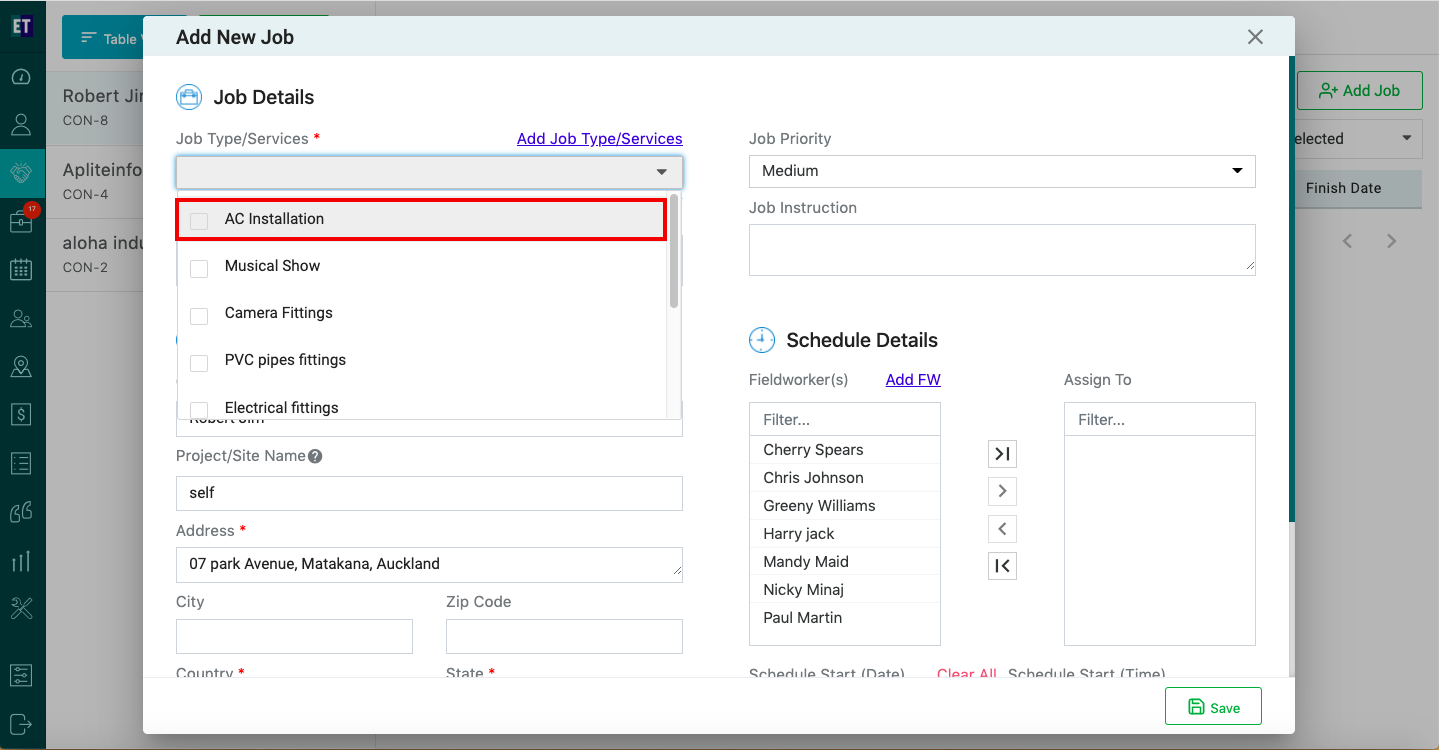Remove all assigned fieldworkers with first arrow
This screenshot has width=1439, height=750.
pos(1002,566)
